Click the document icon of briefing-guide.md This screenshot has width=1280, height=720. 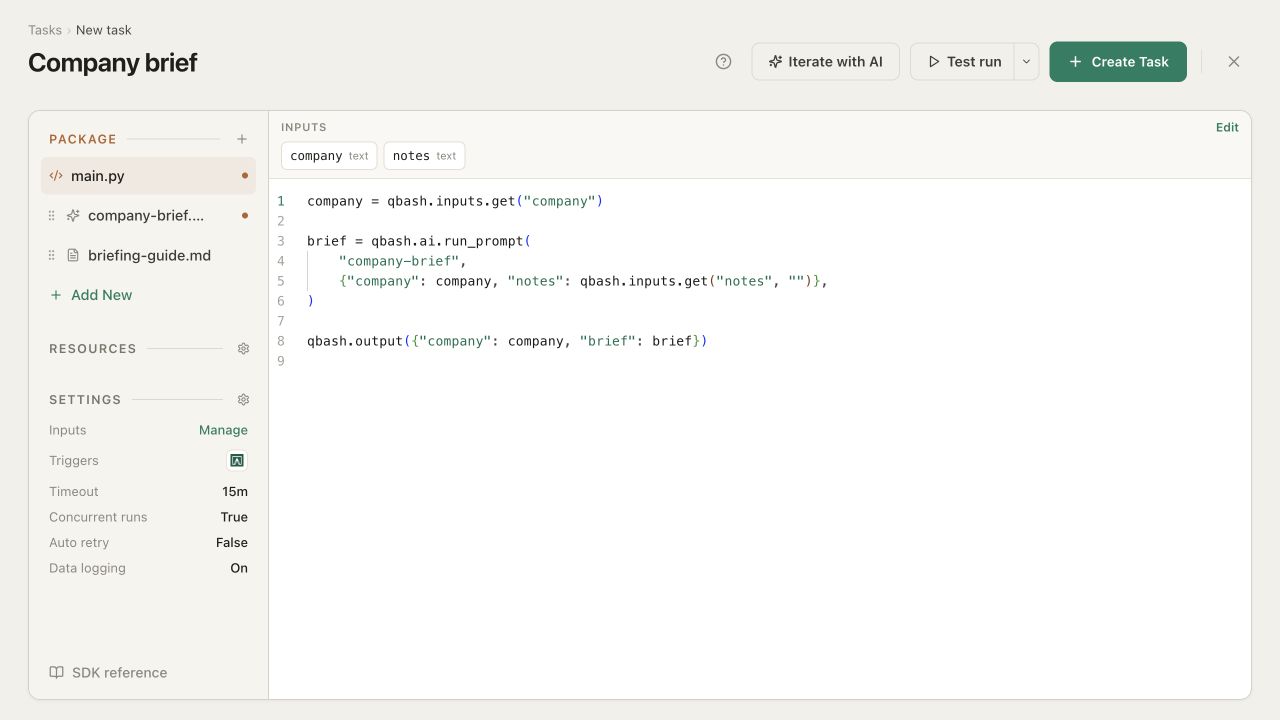click(73, 255)
